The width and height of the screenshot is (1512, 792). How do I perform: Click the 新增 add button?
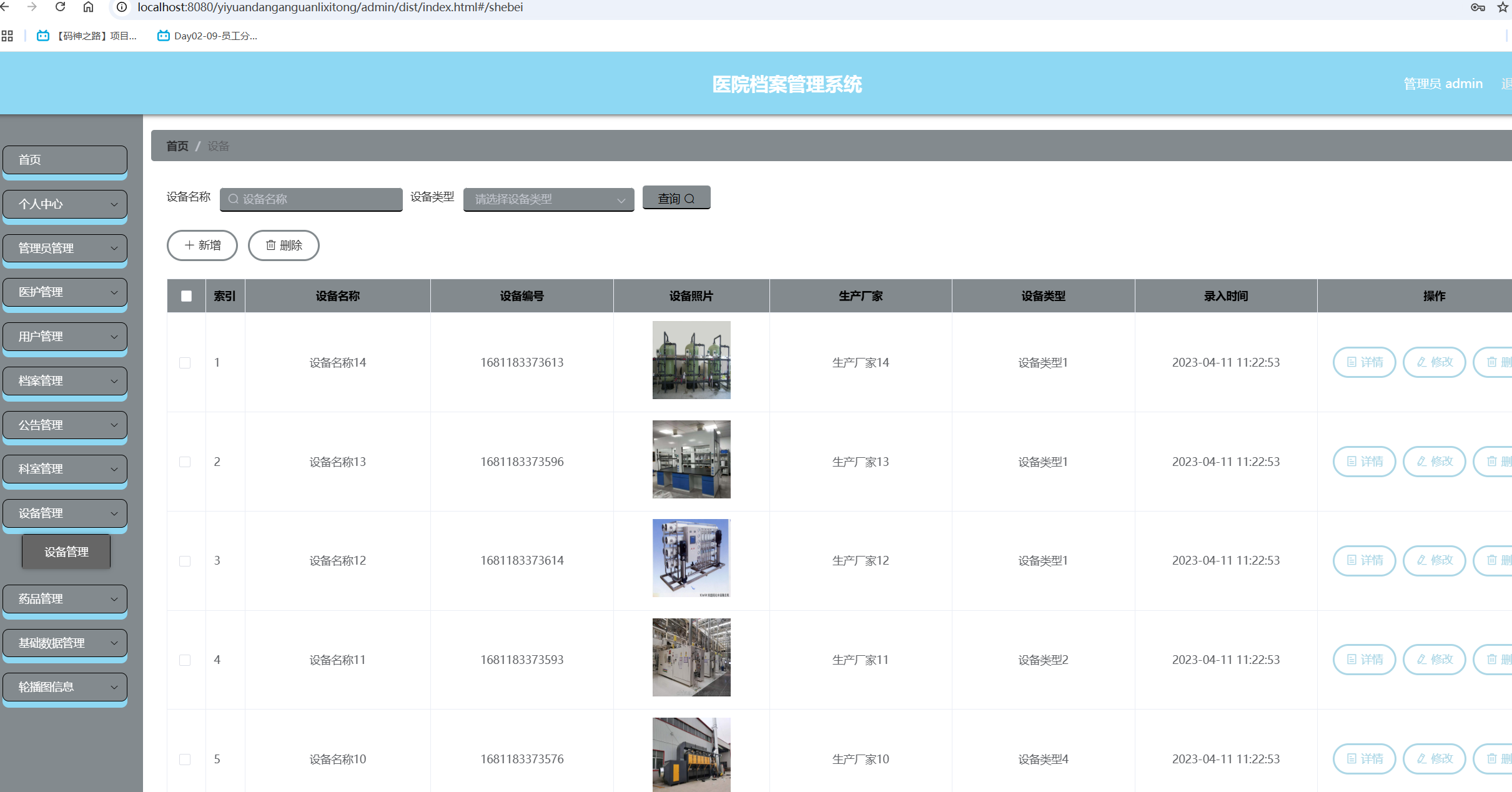202,245
